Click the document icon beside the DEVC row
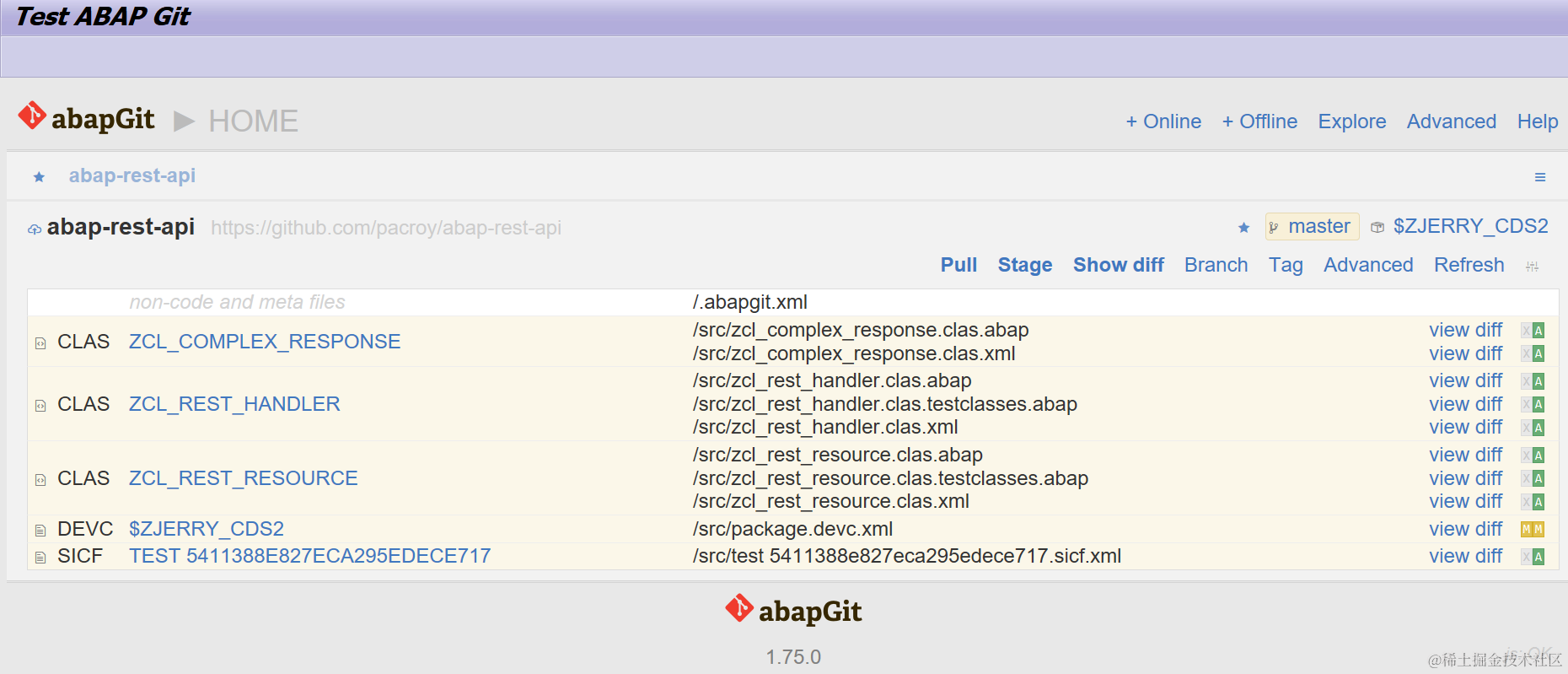 (40, 531)
